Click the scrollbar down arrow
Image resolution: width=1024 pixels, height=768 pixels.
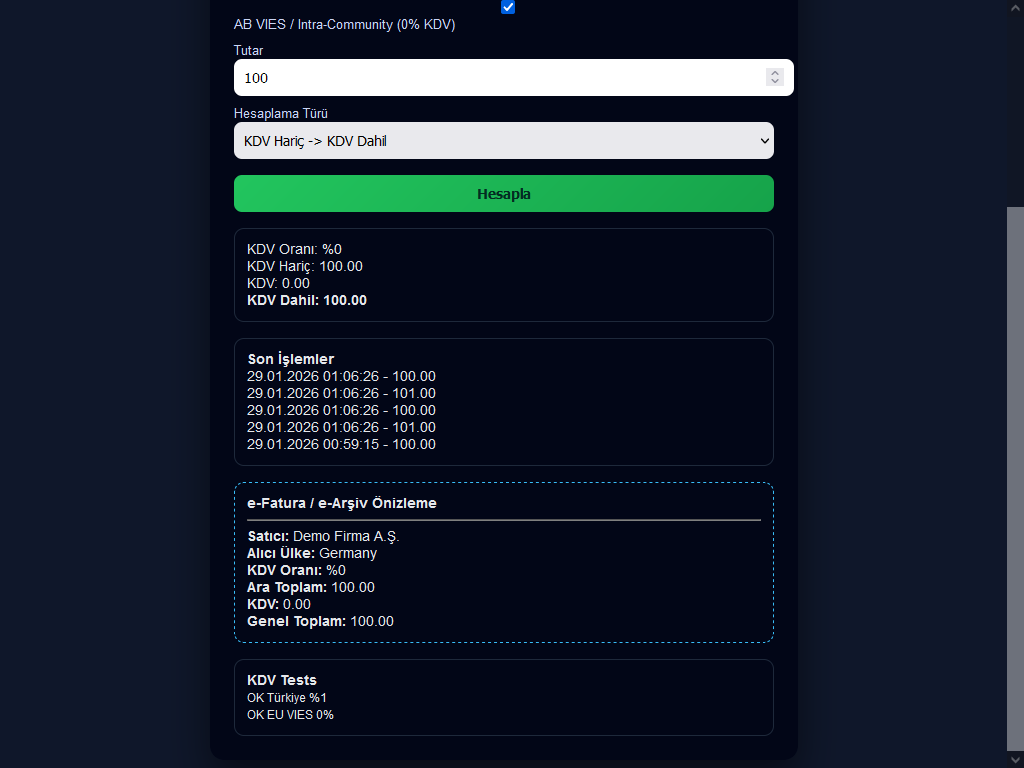click(x=1015, y=760)
